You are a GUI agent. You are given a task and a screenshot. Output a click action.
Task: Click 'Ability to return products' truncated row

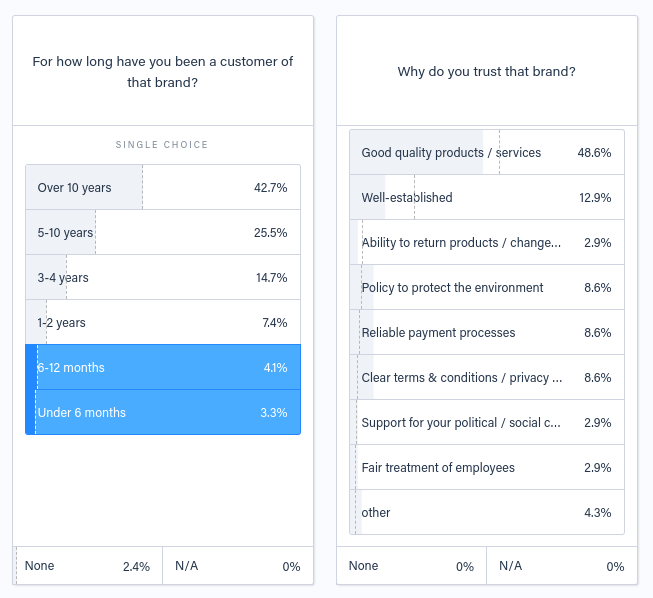point(487,242)
